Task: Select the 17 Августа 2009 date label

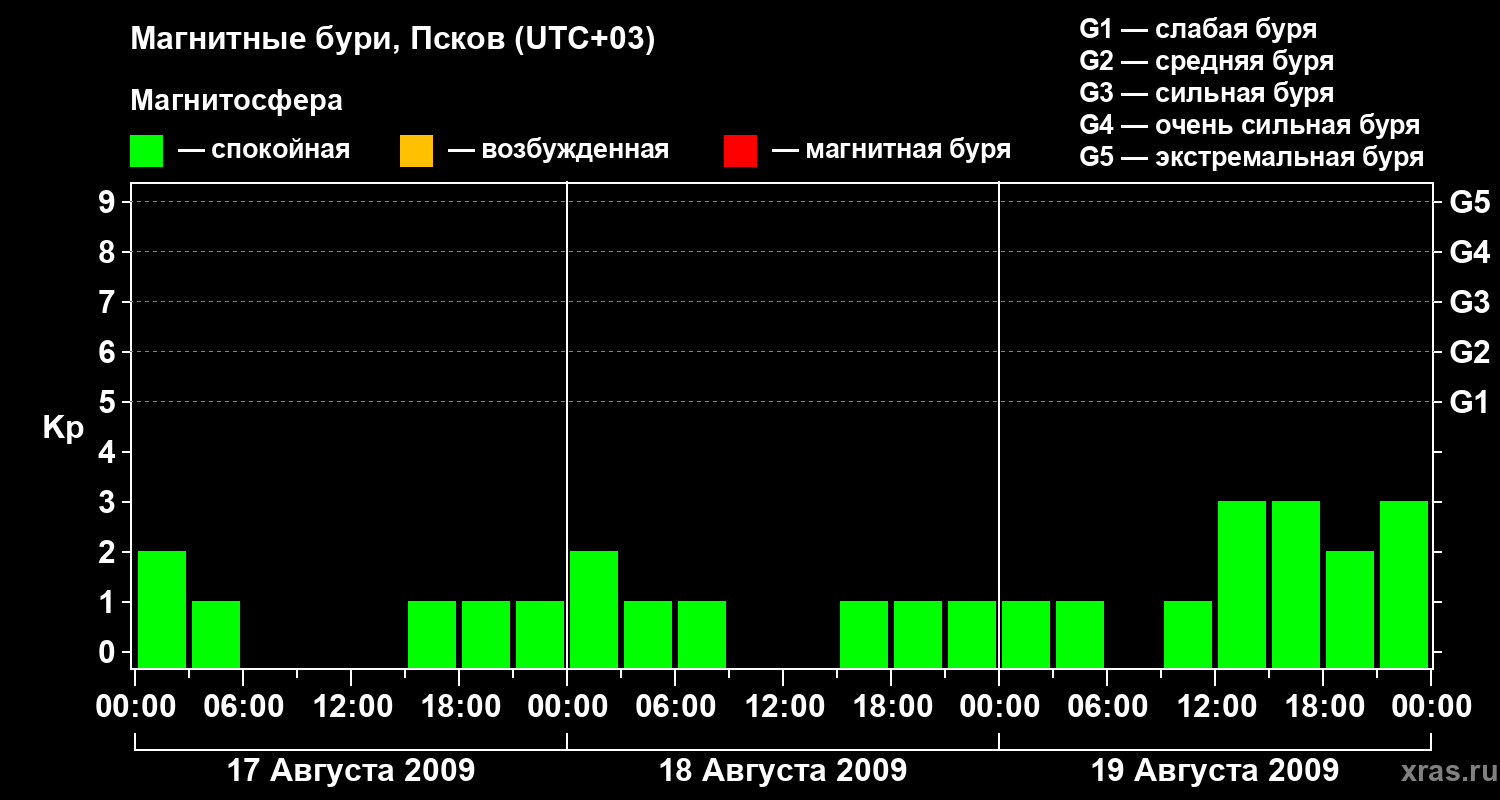Action: (x=351, y=770)
